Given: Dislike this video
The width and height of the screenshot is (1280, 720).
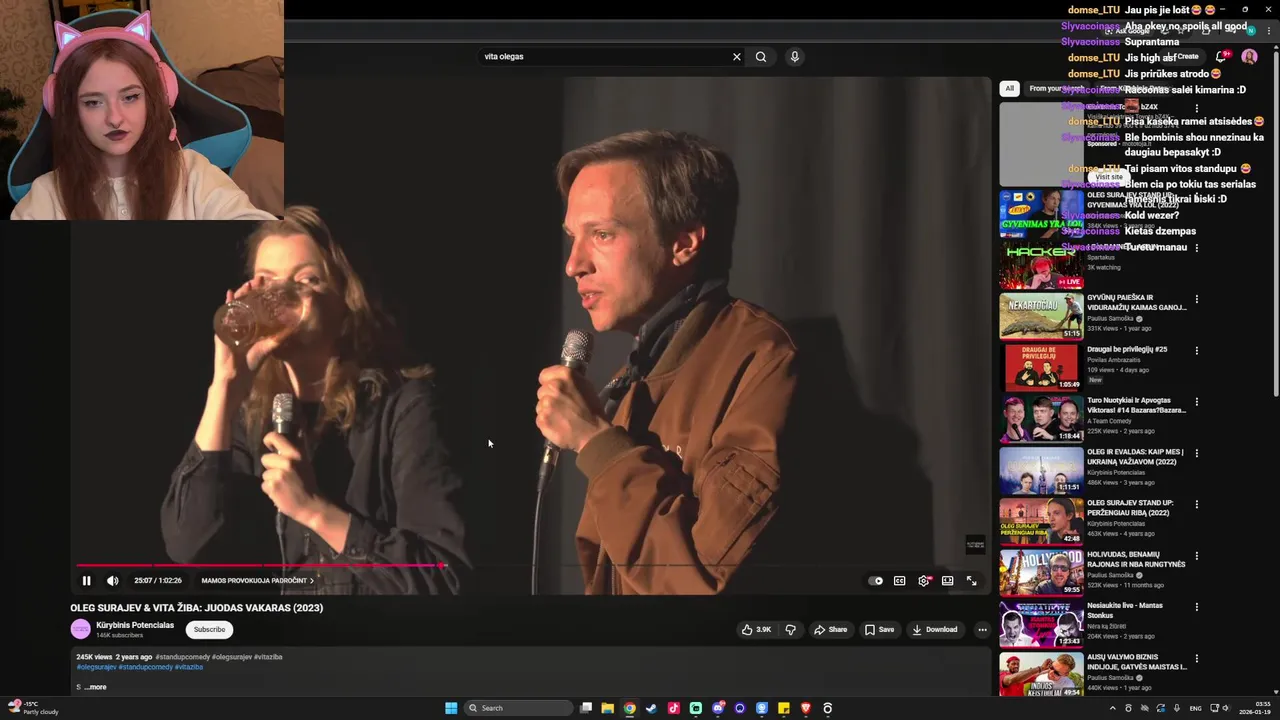Looking at the screenshot, I should point(790,630).
